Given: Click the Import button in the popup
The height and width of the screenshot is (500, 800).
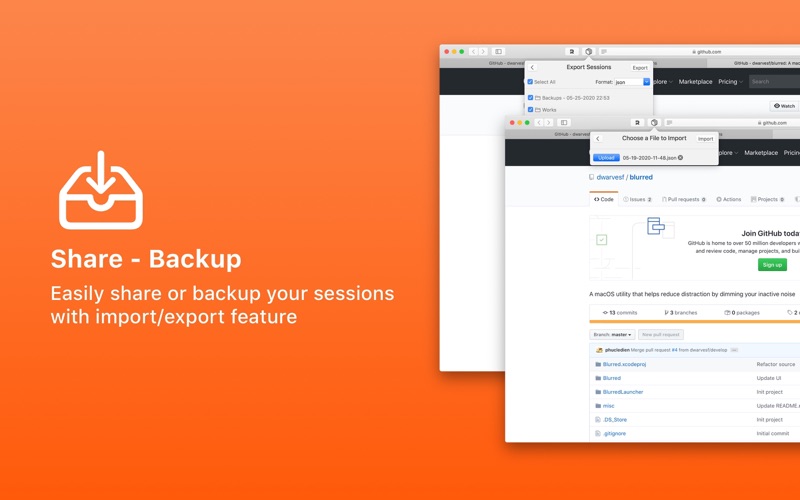Looking at the screenshot, I should [x=706, y=139].
